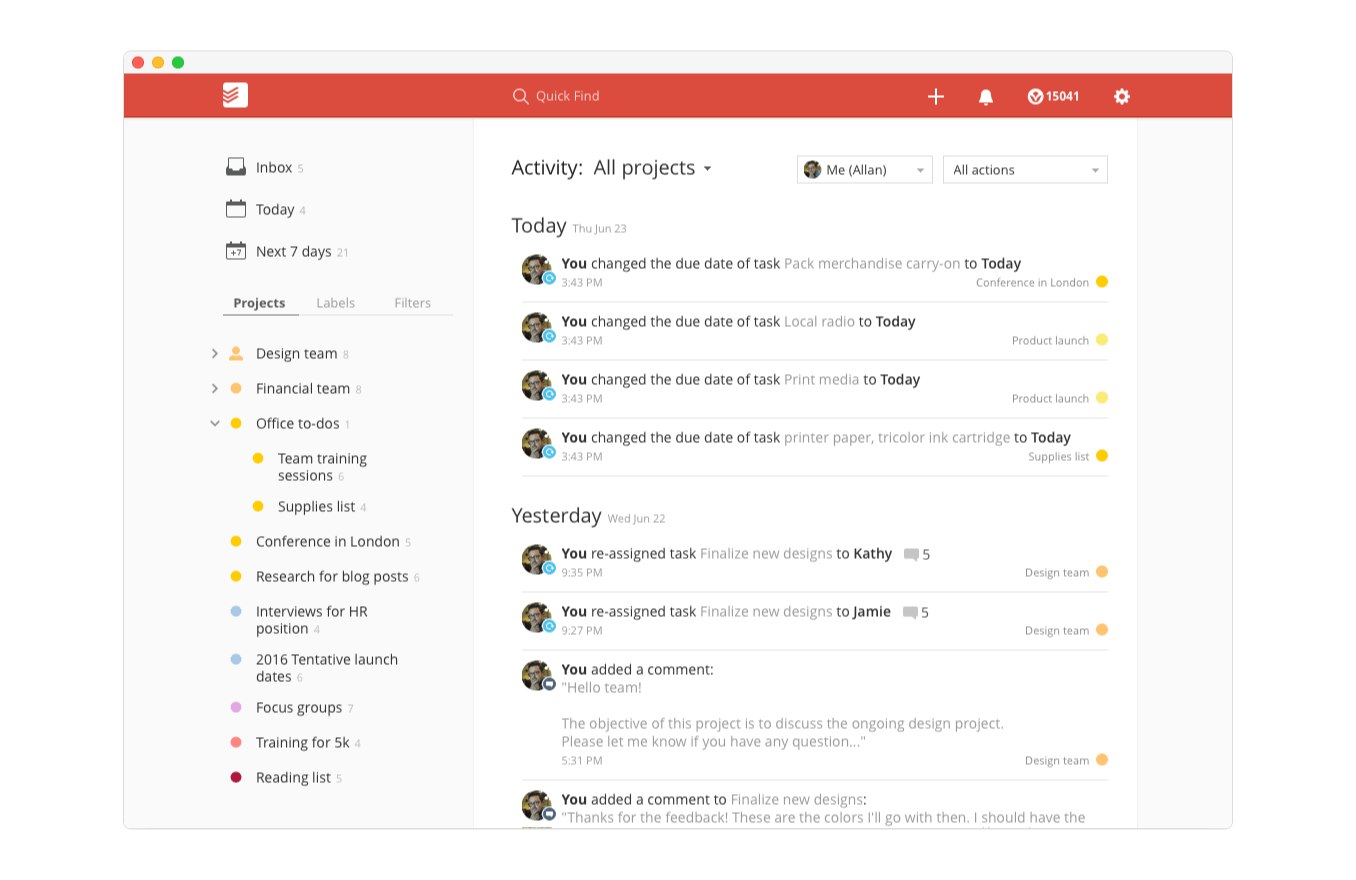Viewport: 1356px width, 880px height.
Task: Open the Today view
Action: coord(275,209)
